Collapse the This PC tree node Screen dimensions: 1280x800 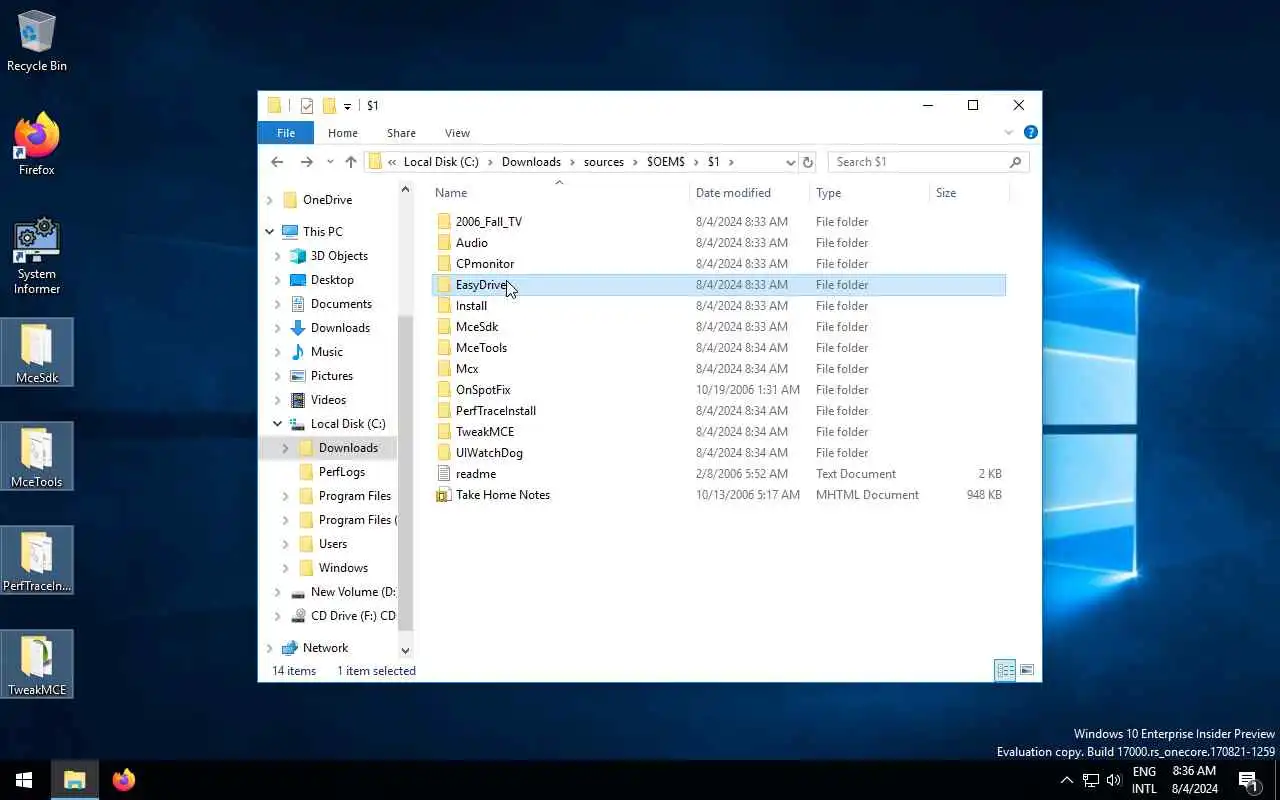[270, 232]
